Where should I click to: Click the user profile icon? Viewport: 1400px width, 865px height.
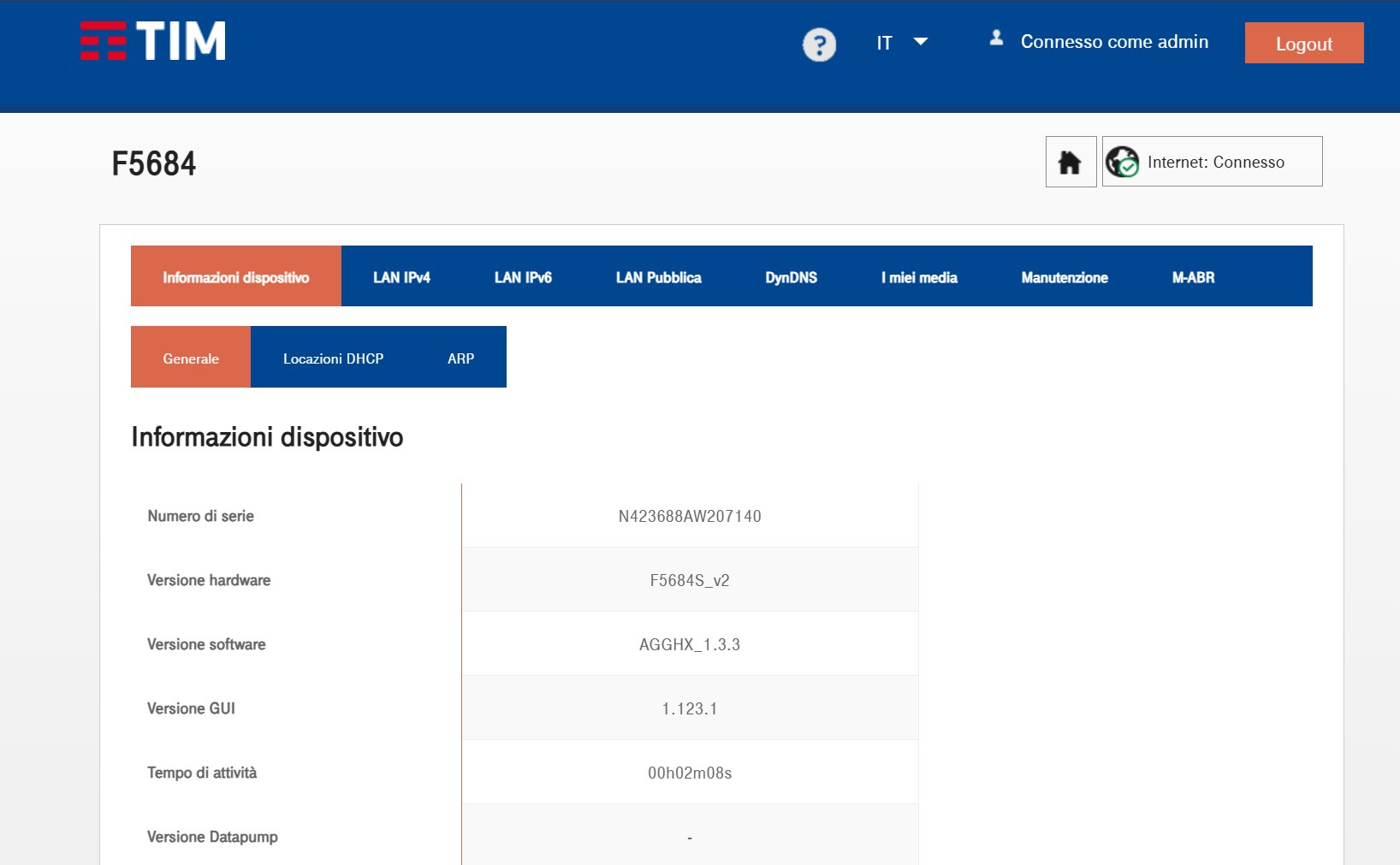pyautogui.click(x=996, y=39)
